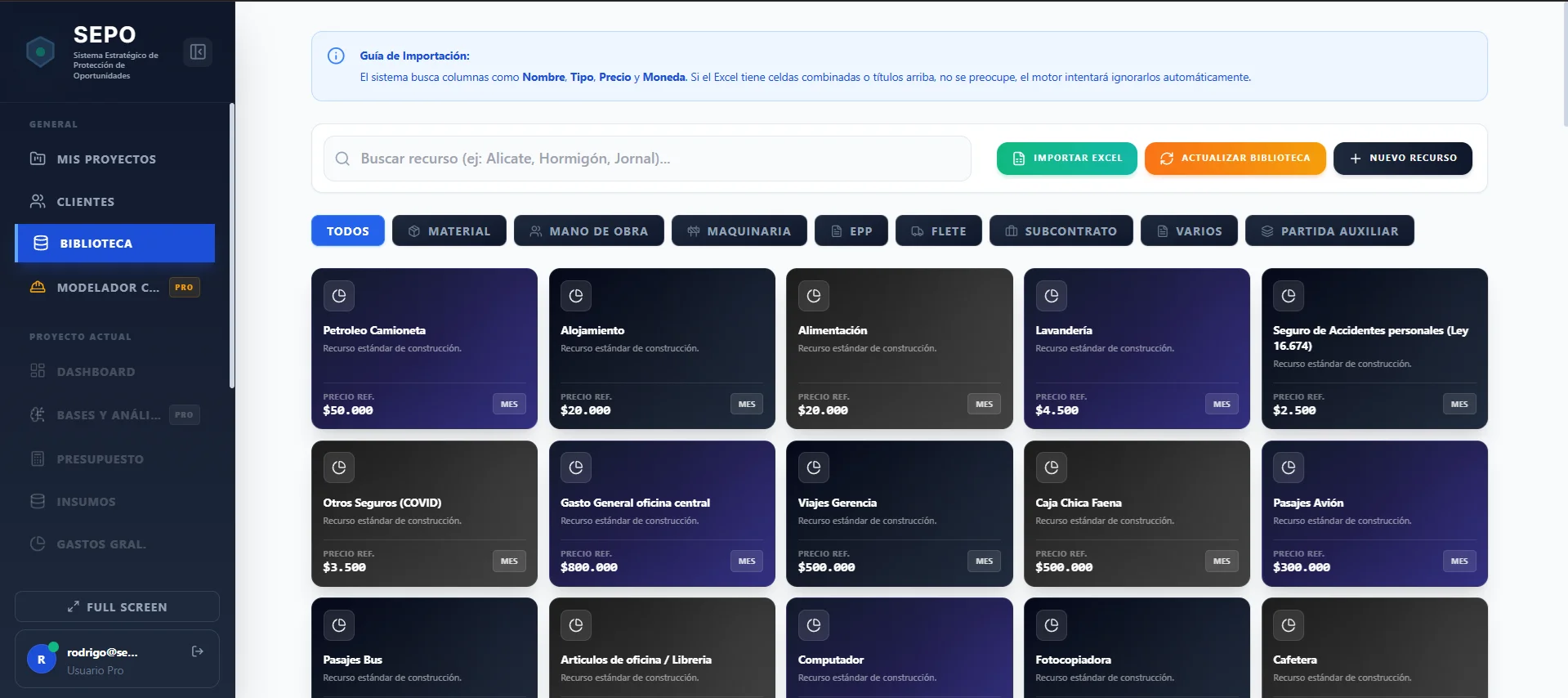Select the Mano de Obra filter
The height and width of the screenshot is (698, 1568).
tap(588, 231)
